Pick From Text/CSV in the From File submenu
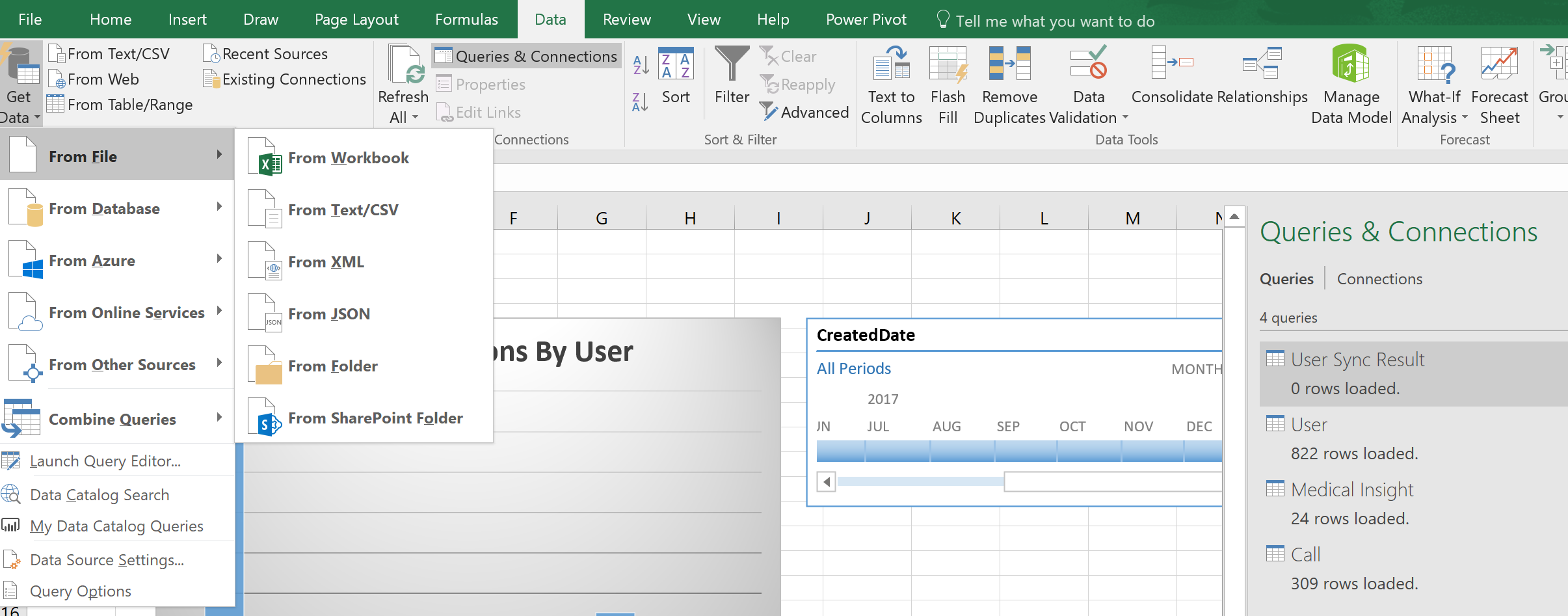1568x616 pixels. pos(364,209)
